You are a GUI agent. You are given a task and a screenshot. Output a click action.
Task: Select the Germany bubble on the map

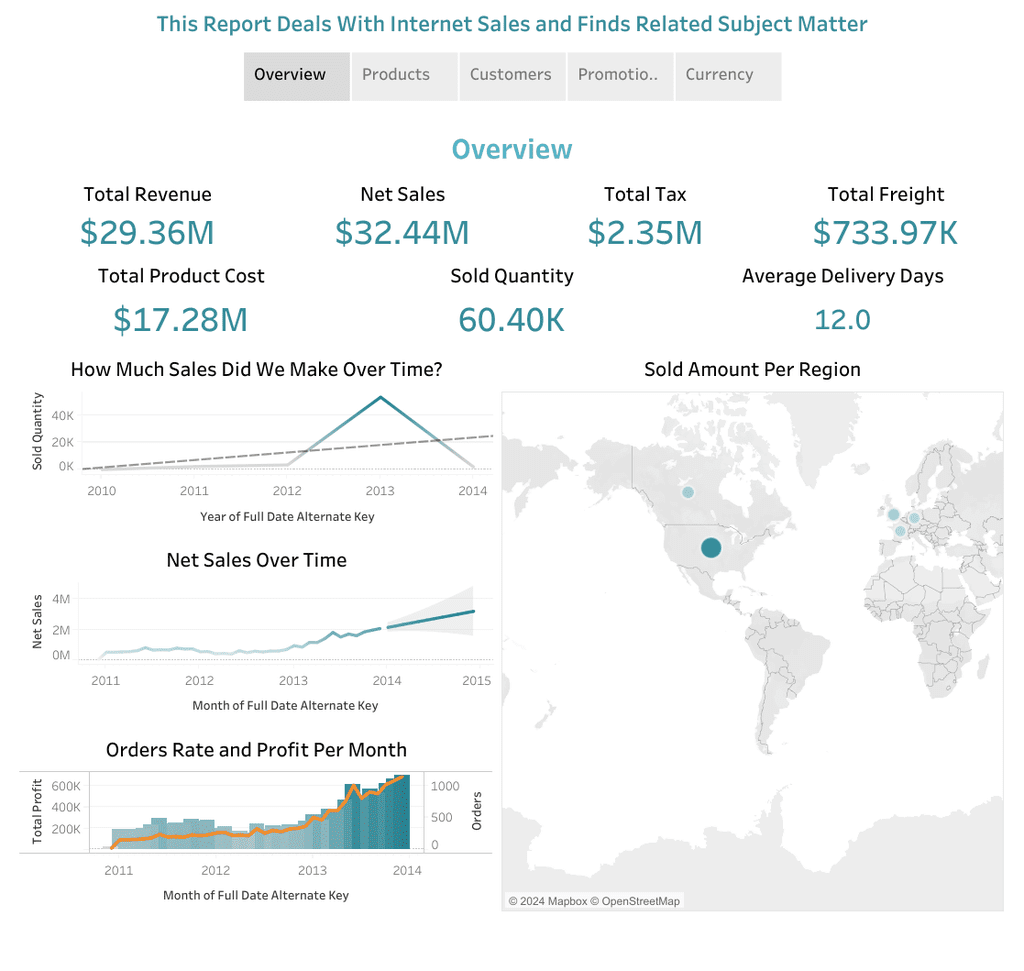tap(914, 518)
